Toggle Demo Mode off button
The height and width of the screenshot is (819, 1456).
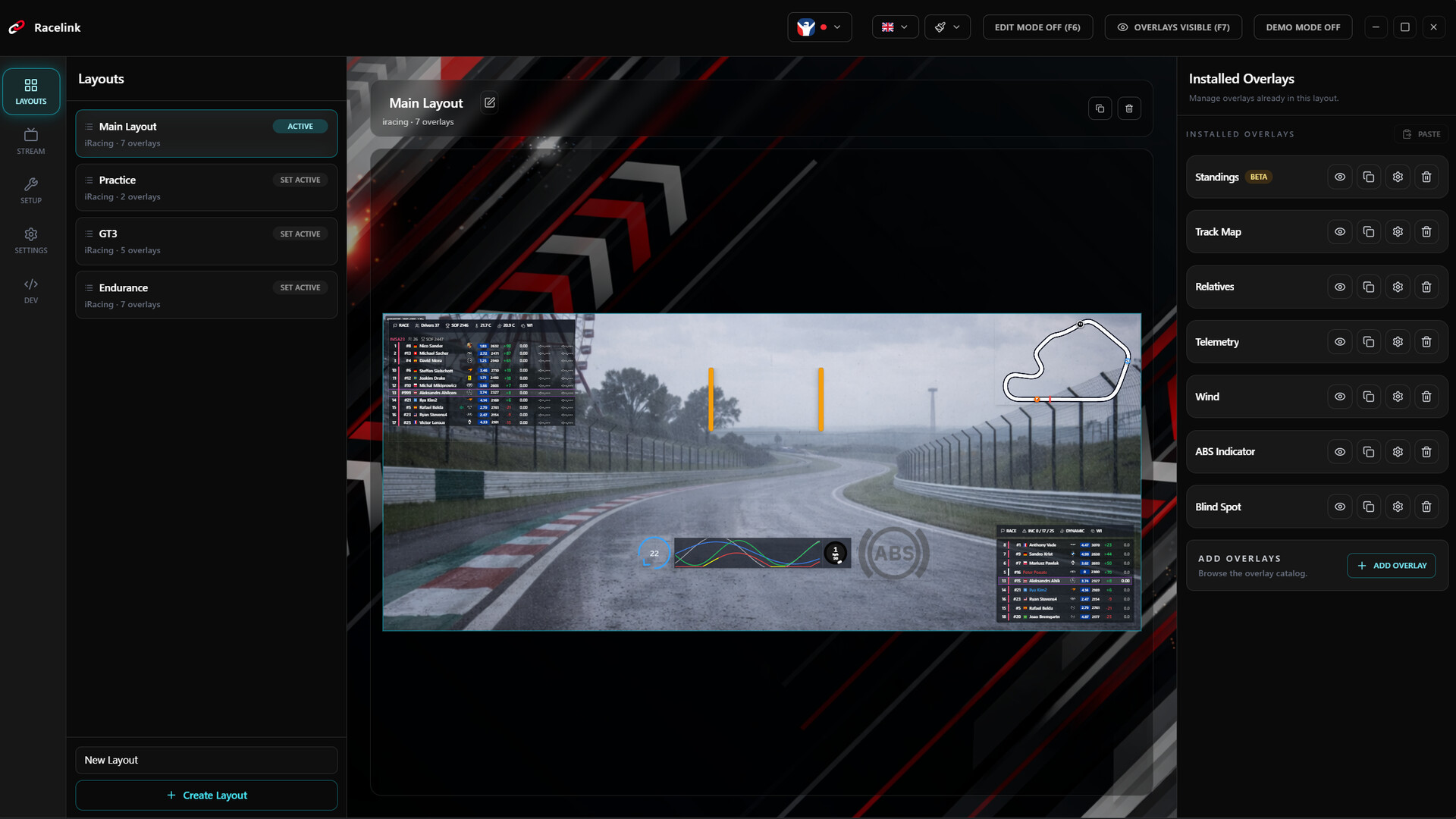coord(1302,27)
